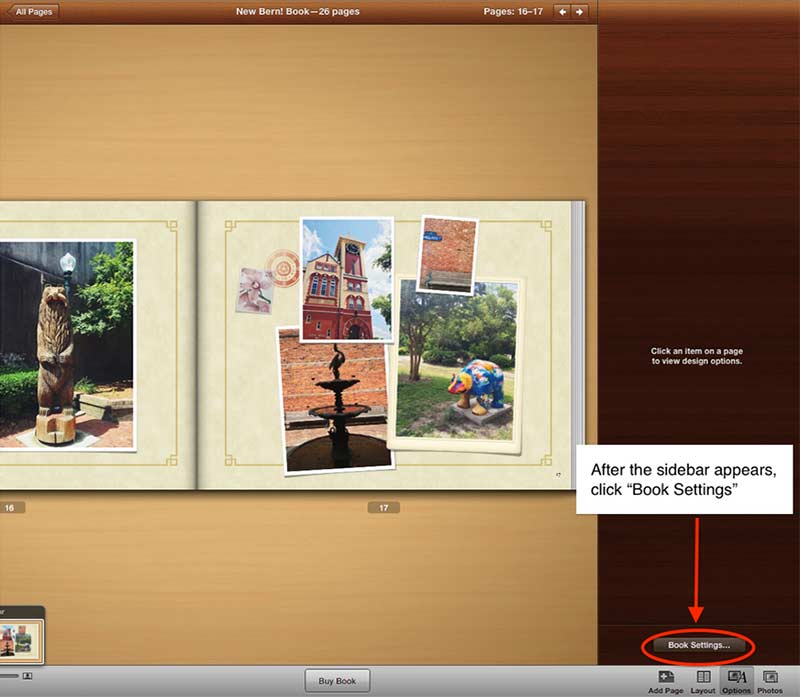
Task: Adjust the zoom slider at bottom left
Action: pos(8,677)
